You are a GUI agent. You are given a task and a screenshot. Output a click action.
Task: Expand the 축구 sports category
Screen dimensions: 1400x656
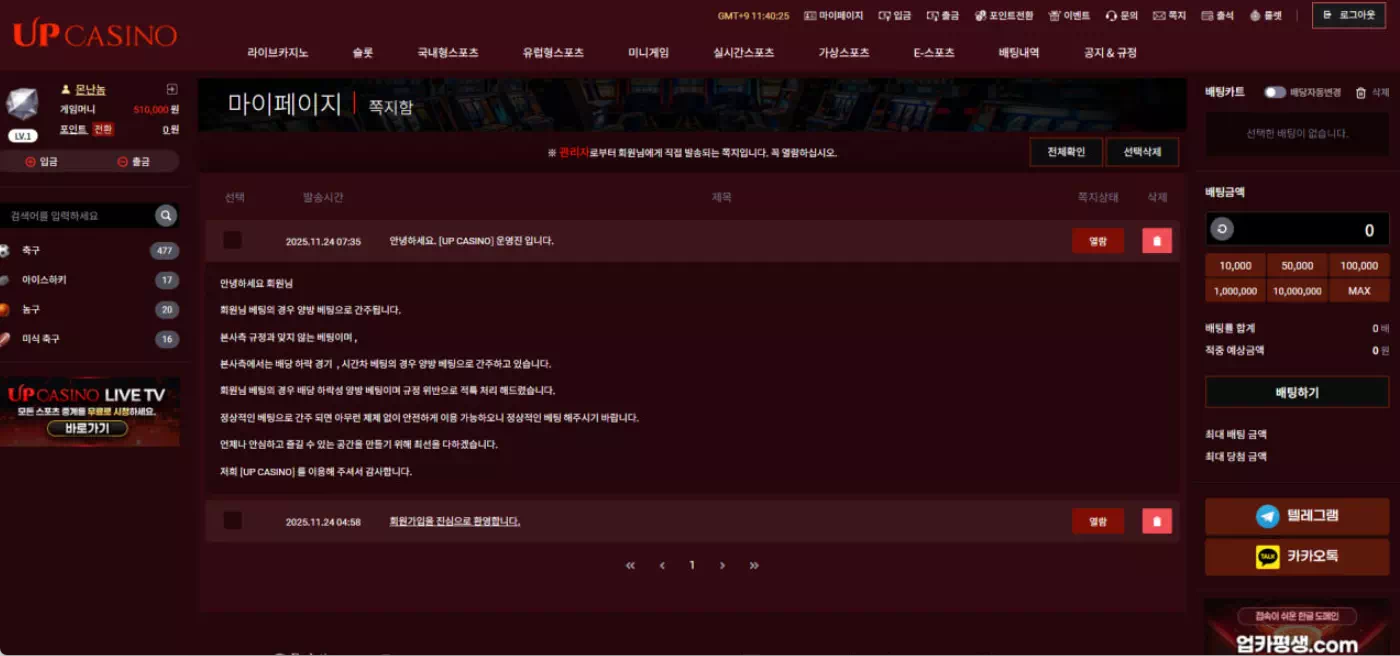point(90,250)
